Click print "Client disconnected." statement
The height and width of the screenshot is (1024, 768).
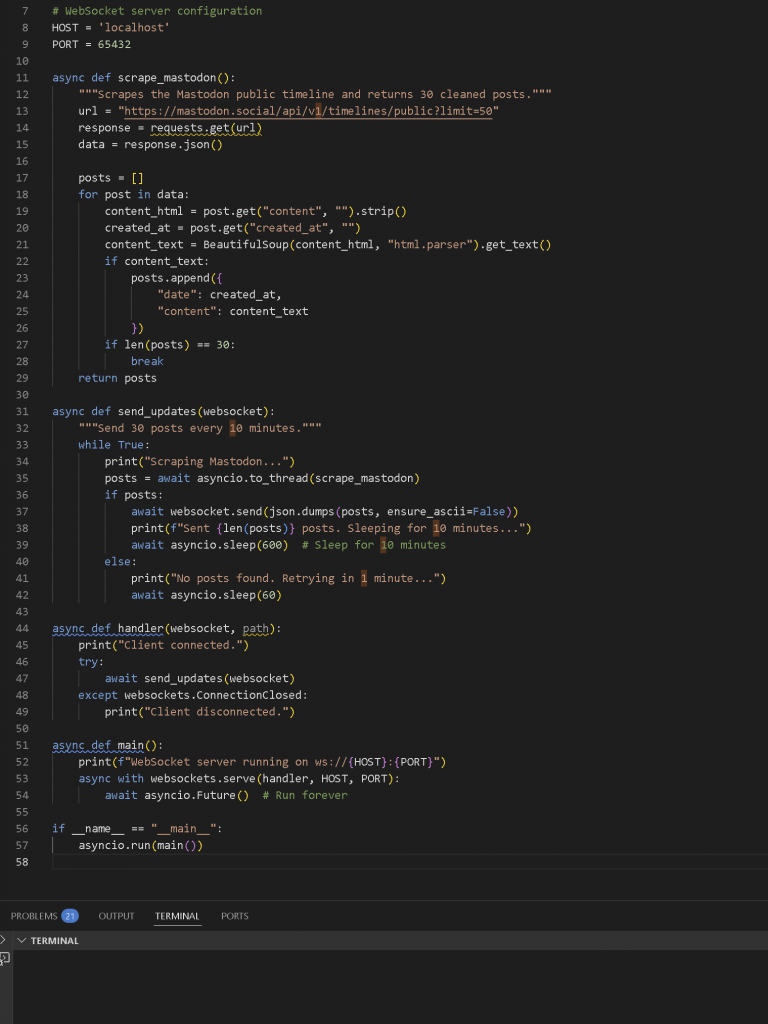pos(200,712)
